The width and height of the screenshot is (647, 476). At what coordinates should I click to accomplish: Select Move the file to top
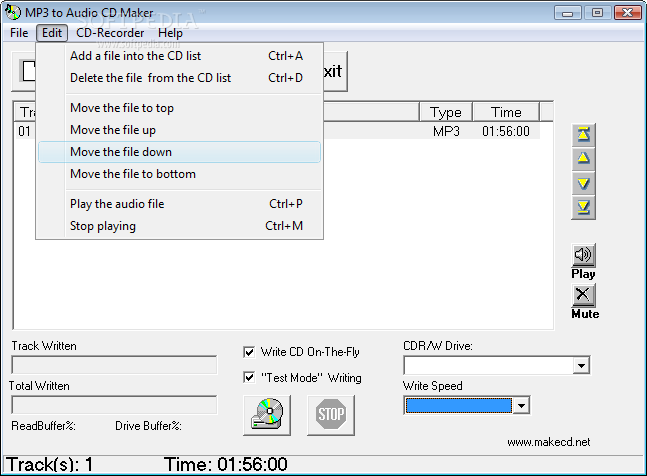[x=179, y=108]
